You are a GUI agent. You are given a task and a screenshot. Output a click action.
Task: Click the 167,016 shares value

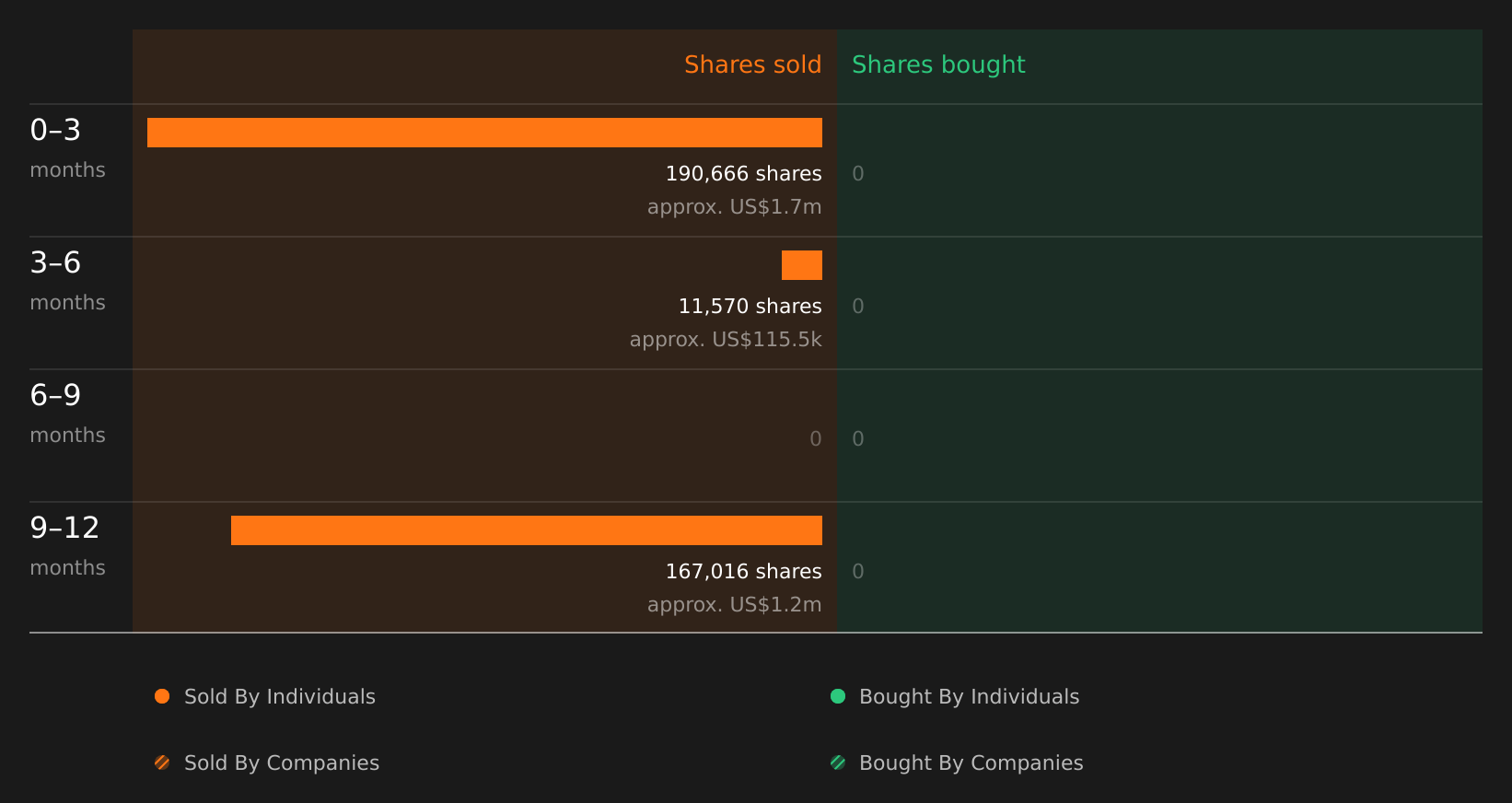pos(744,572)
